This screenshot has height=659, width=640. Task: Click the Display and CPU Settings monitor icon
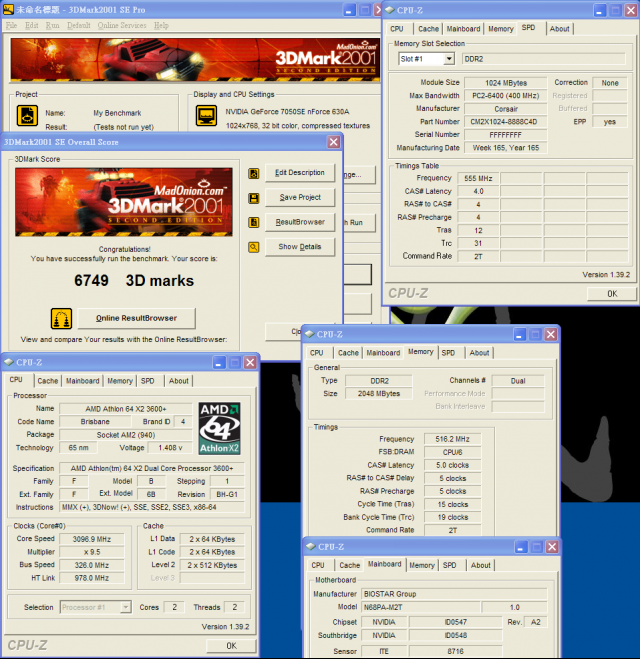click(x=206, y=116)
